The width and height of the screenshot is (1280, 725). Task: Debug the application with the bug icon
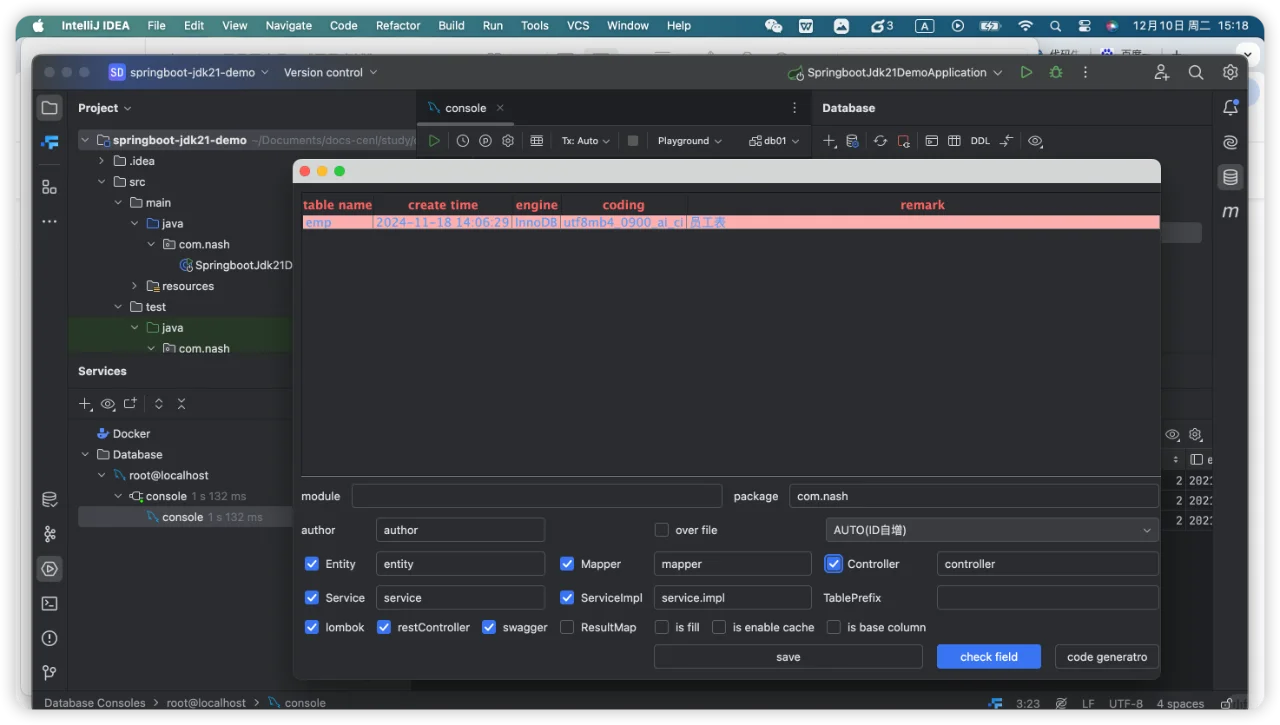point(1055,72)
